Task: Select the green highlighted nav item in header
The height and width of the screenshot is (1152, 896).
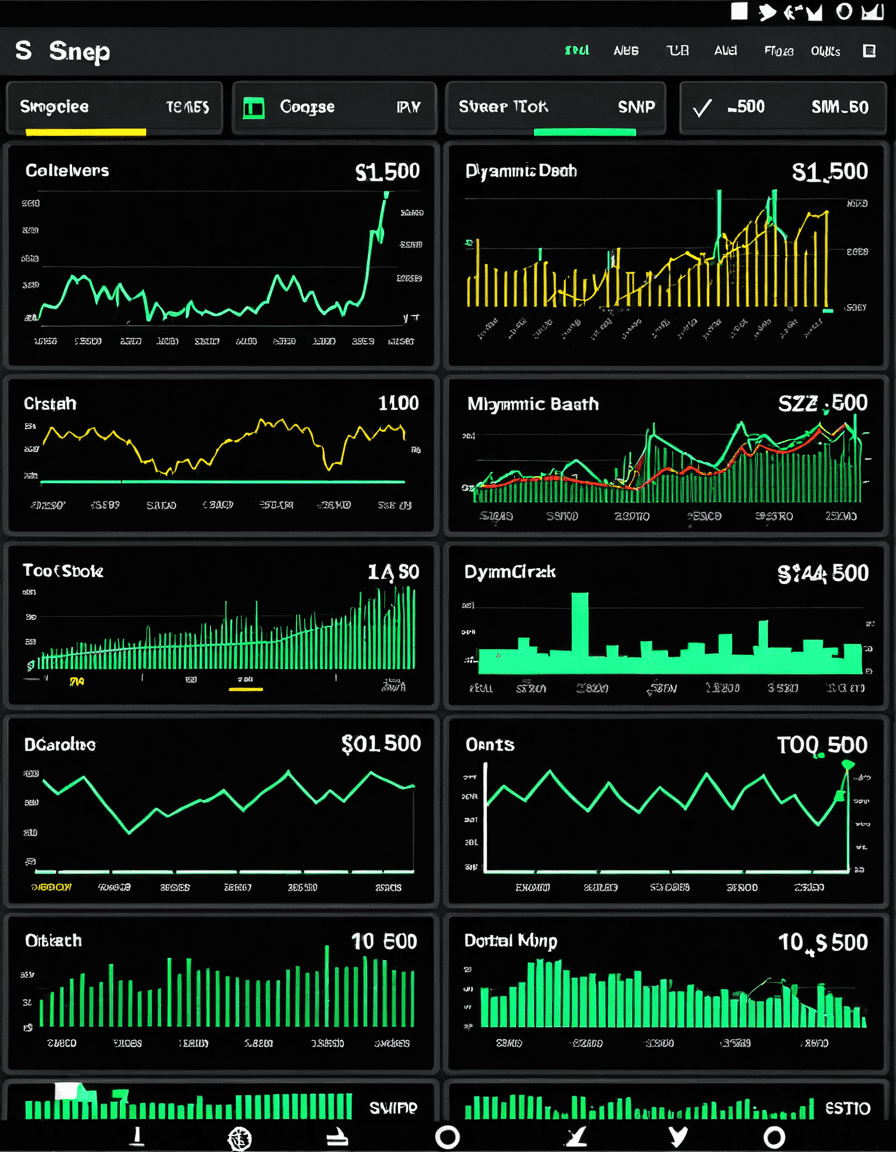Action: (x=577, y=51)
